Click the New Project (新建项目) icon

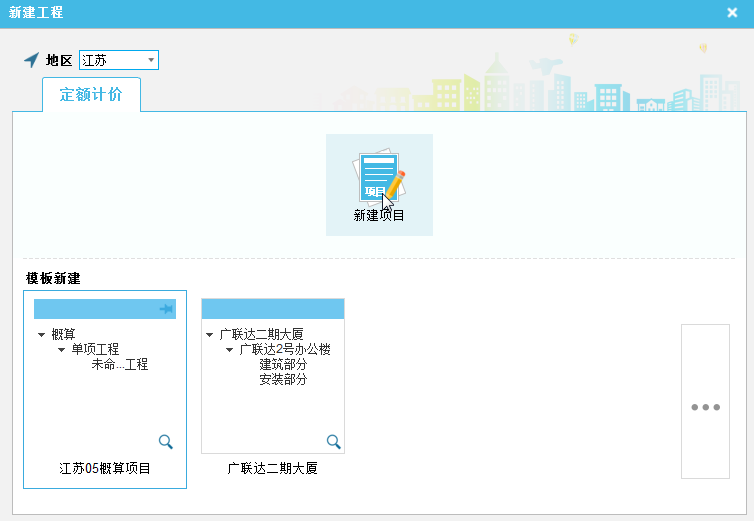[x=379, y=177]
